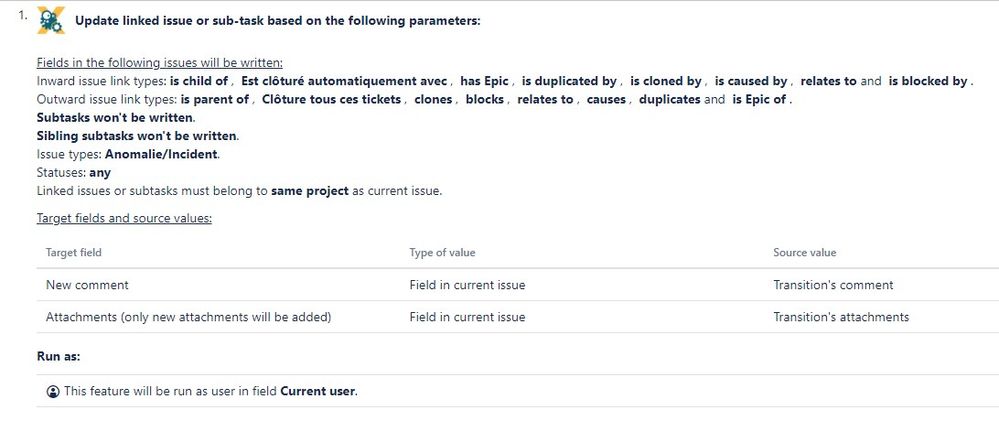
Task: Click the 'Current user' field name
Action: [317, 391]
